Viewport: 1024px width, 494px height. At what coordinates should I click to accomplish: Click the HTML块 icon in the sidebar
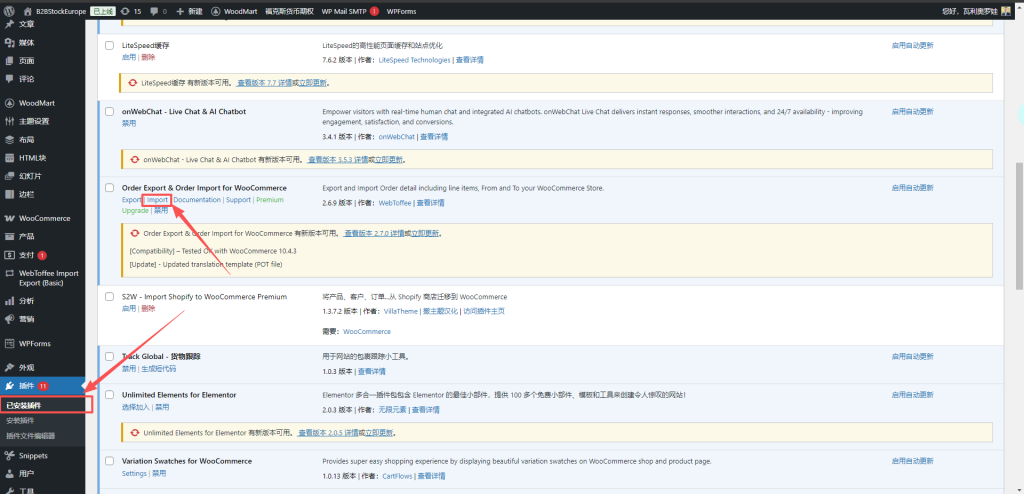9,158
